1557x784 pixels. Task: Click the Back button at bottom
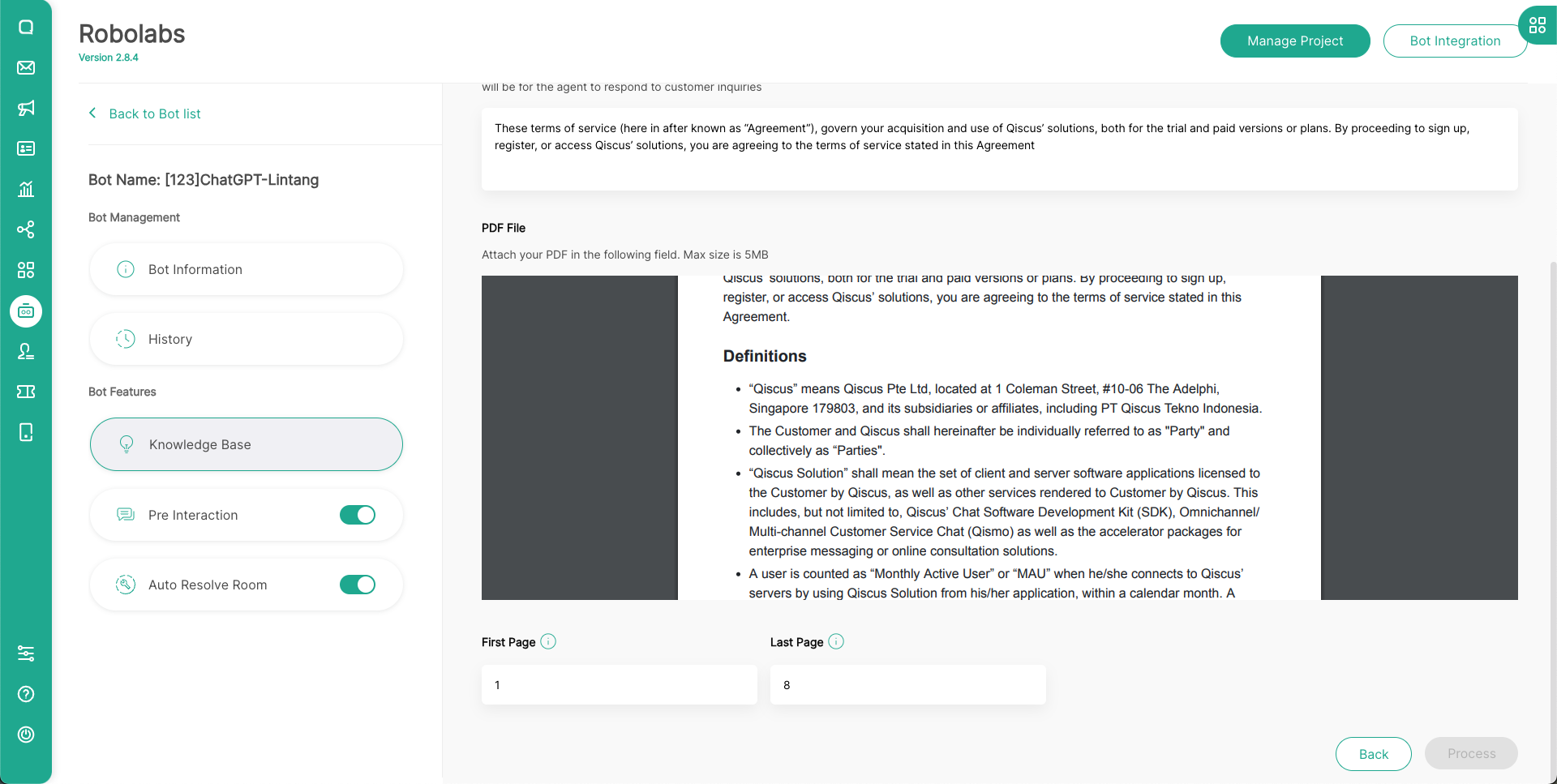[x=1373, y=754]
